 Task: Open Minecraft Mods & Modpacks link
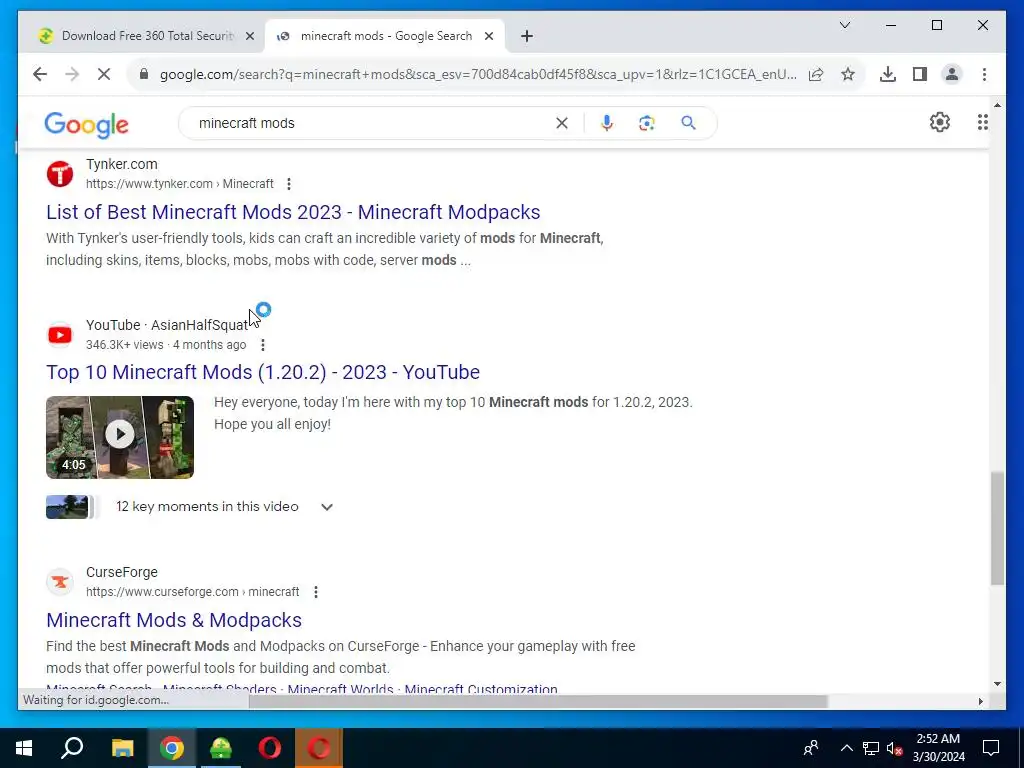point(174,620)
